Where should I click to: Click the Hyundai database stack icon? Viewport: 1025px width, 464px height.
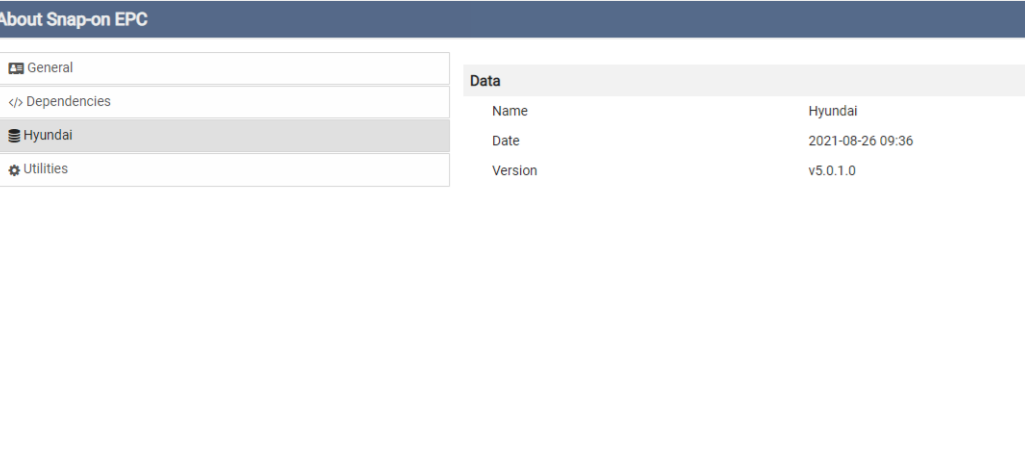15,136
